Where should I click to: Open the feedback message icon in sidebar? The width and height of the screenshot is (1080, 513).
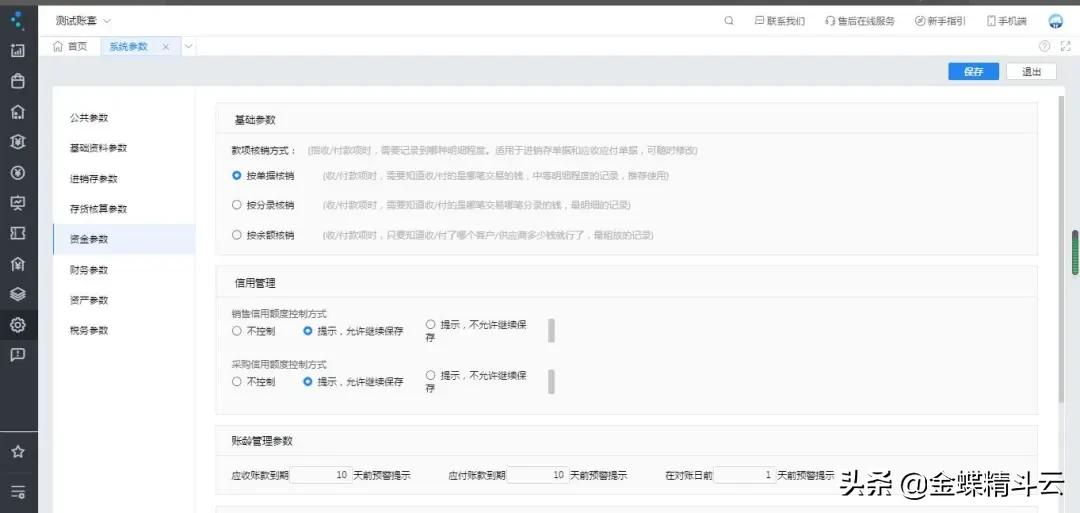(x=18, y=355)
